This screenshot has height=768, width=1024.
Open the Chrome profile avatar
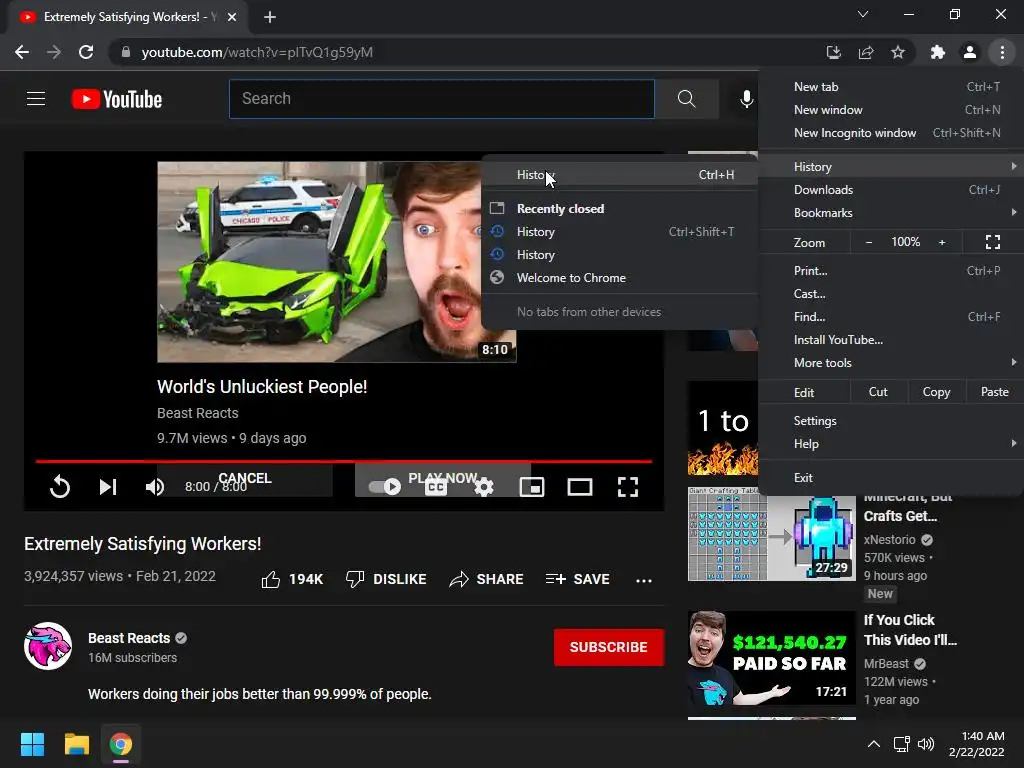coord(970,52)
